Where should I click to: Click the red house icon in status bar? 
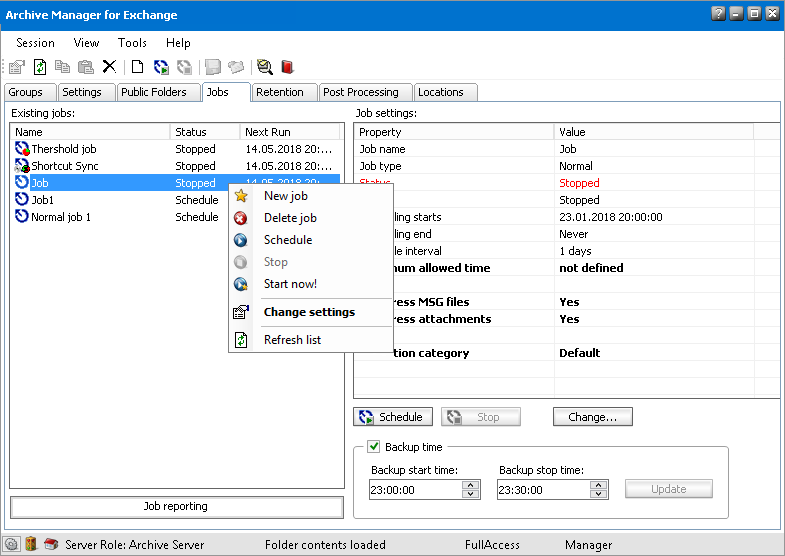pyautogui.click(x=51, y=544)
